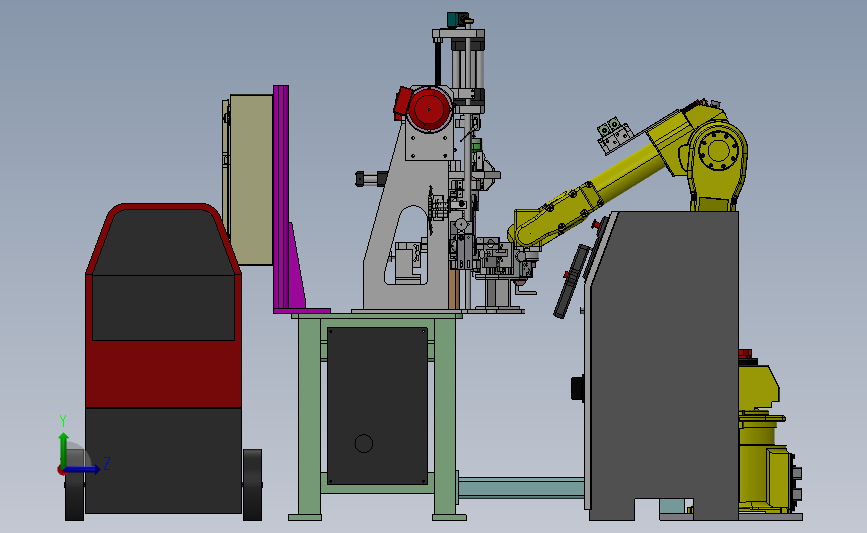Screen dimensions: 867x533
Task: Select the robot's round elbow joint hub
Action: click(718, 150)
